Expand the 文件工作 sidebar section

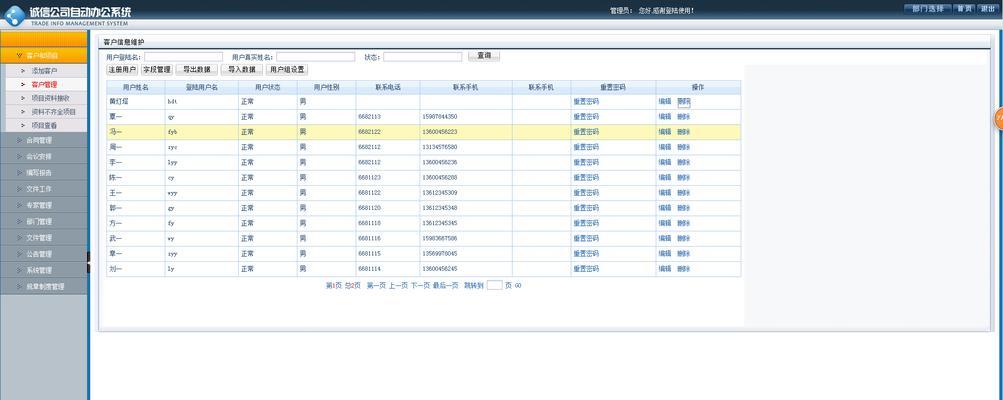43,189
